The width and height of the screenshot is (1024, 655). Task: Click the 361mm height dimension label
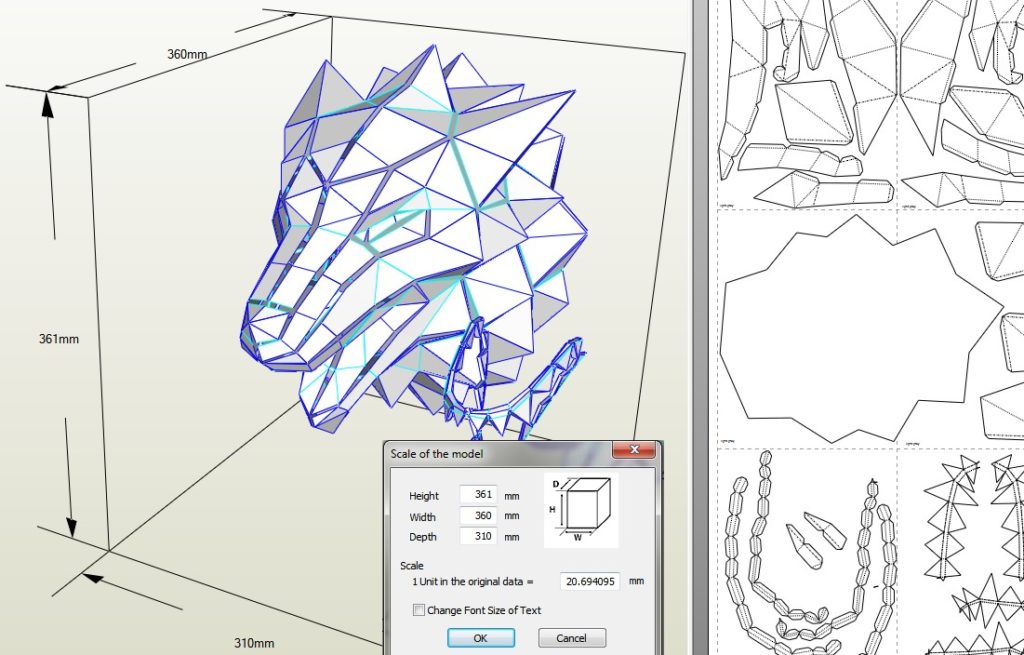pos(59,339)
